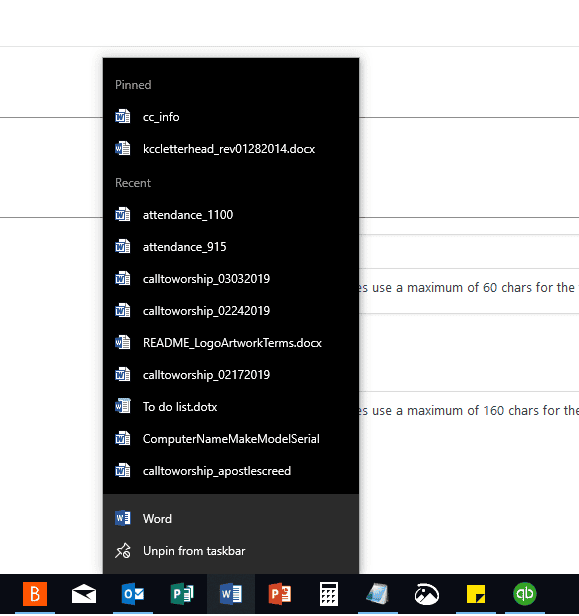
Task: Select attendance_915 in the Recent list
Action: pyautogui.click(x=231, y=247)
